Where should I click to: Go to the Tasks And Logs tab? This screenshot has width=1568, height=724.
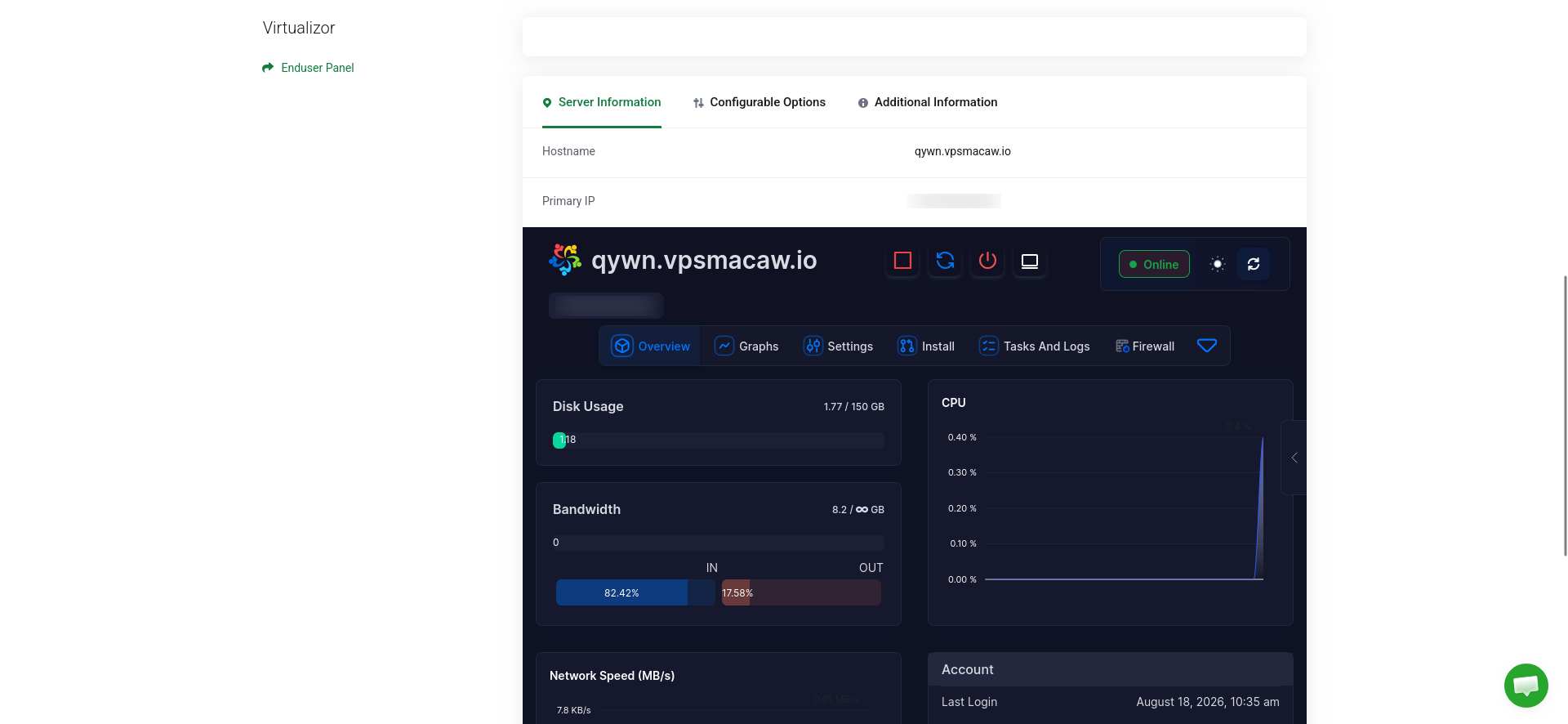pyautogui.click(x=1034, y=346)
